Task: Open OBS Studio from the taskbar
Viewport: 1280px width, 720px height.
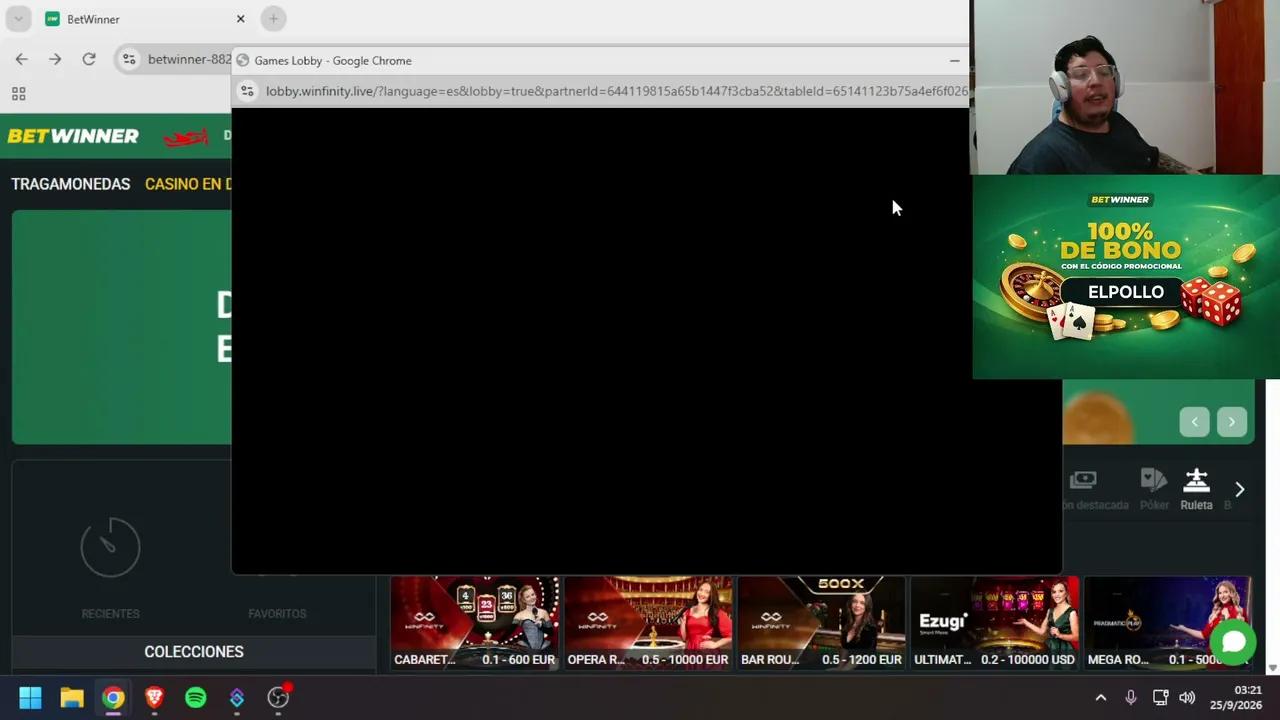Action: coord(278,698)
